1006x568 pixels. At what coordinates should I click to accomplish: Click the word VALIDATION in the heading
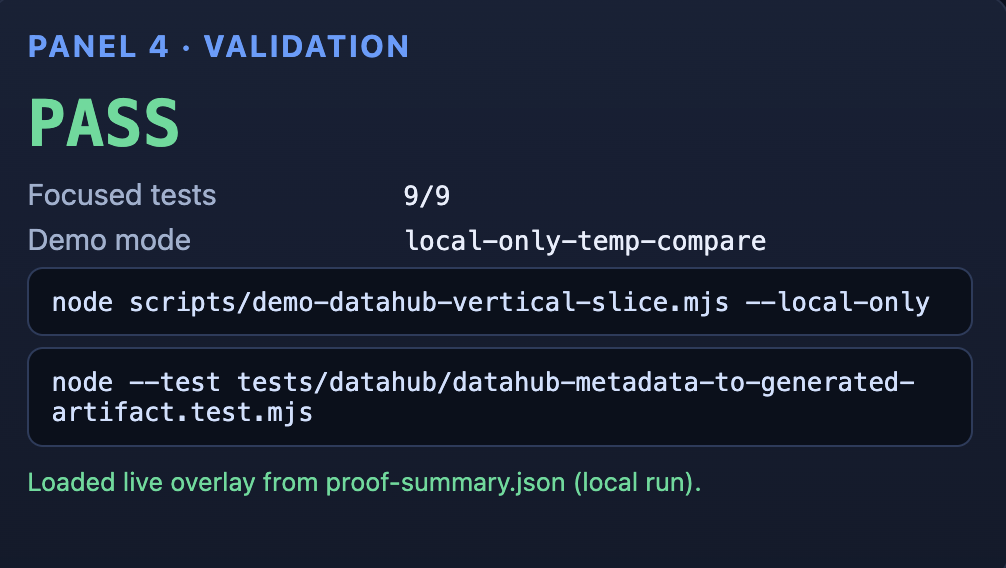coord(306,47)
